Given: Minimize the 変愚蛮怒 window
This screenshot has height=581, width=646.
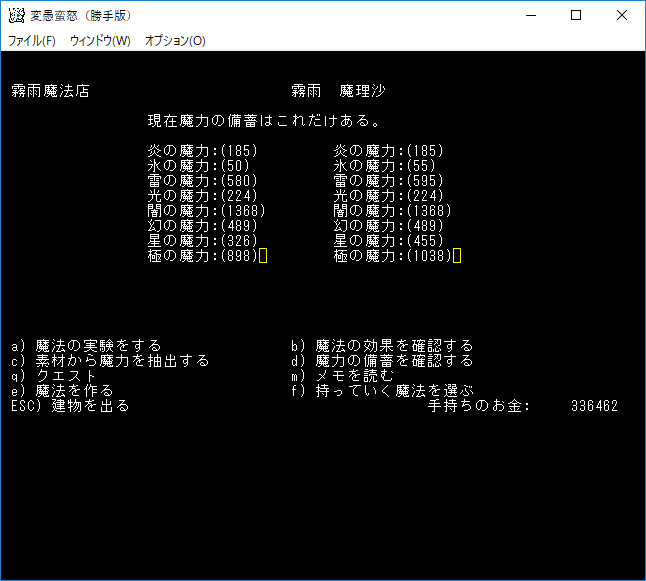Looking at the screenshot, I should [x=530, y=16].
